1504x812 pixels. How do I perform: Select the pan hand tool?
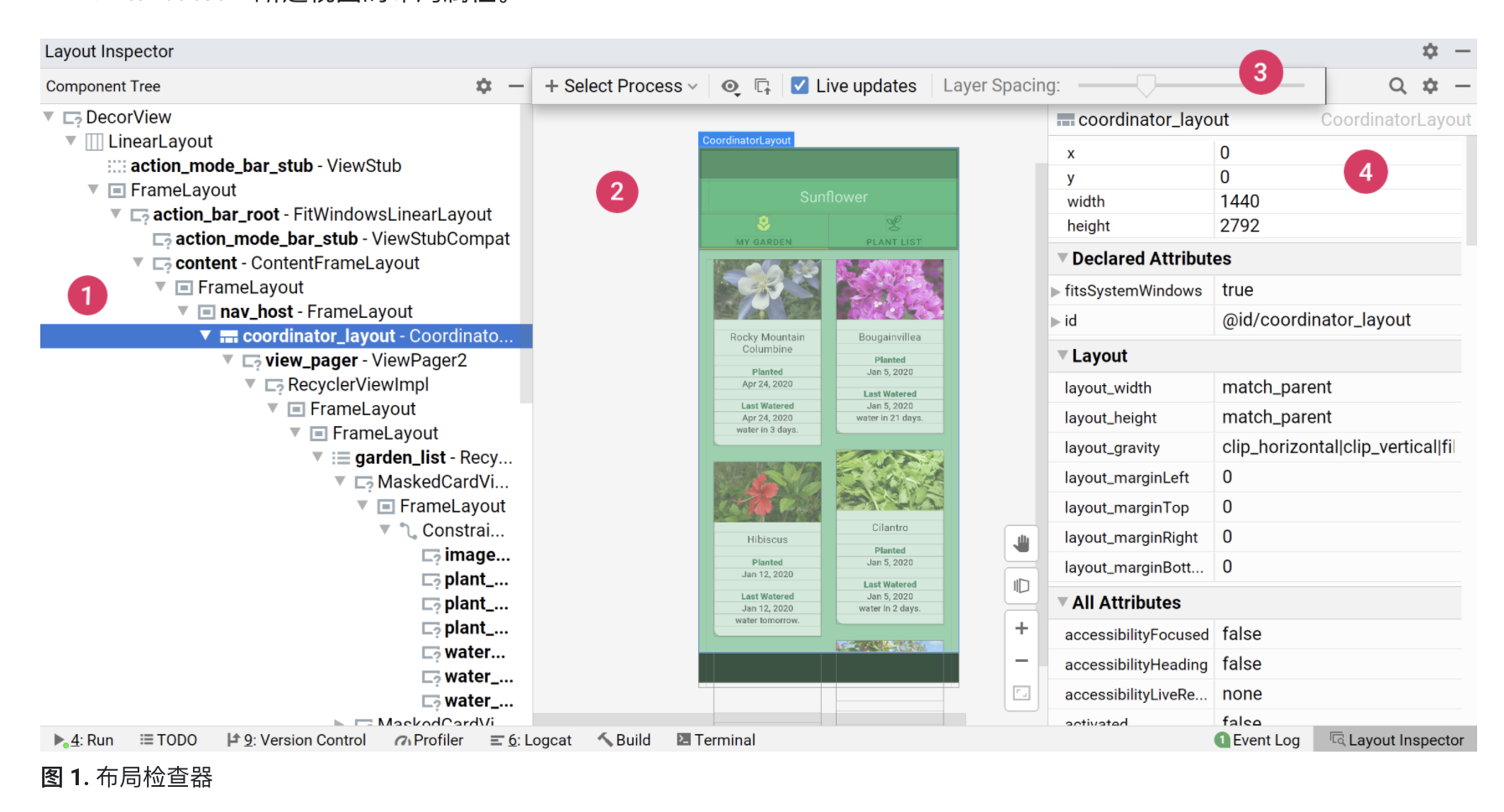pyautogui.click(x=1021, y=544)
